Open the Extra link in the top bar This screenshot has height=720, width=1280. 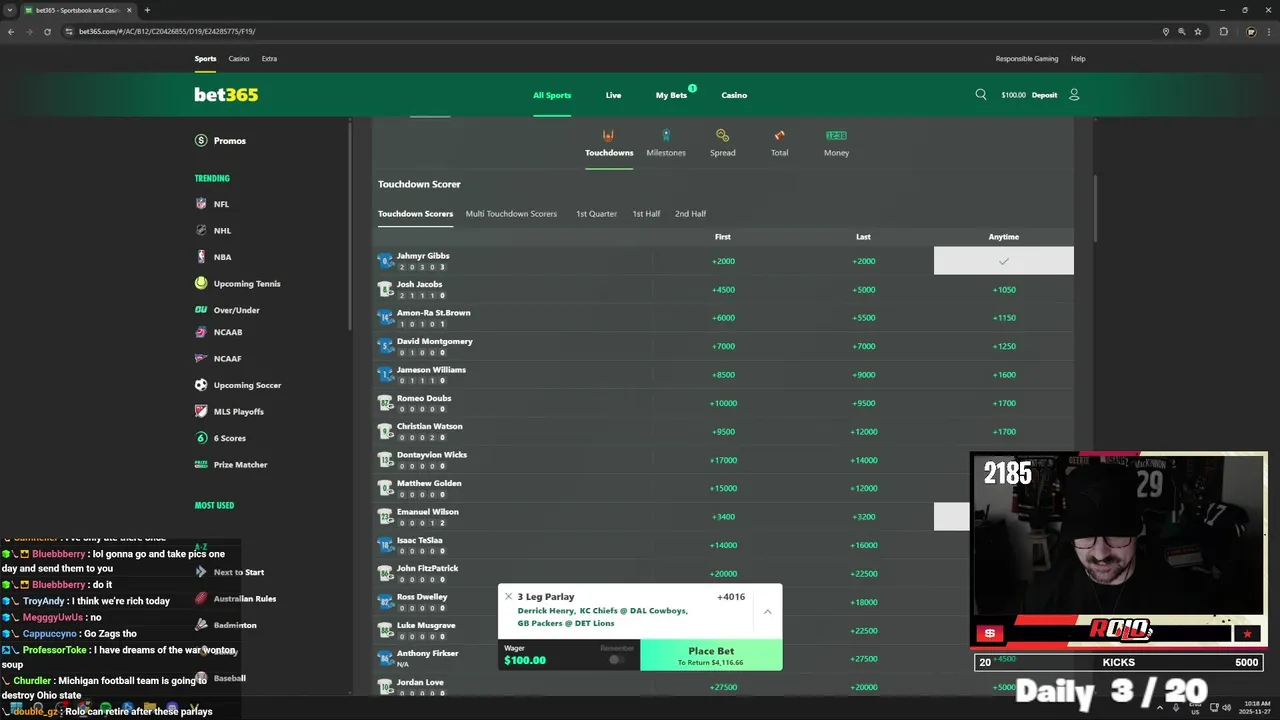click(x=269, y=59)
